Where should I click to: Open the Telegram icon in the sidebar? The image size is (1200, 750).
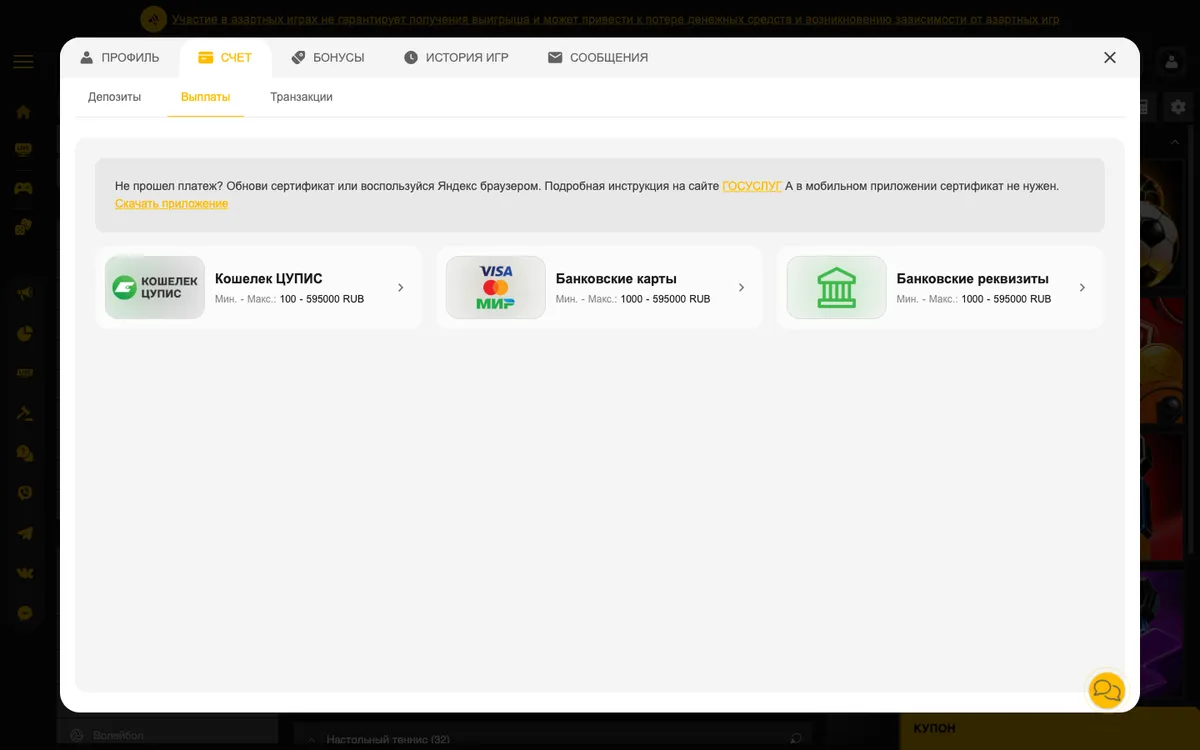(x=25, y=533)
